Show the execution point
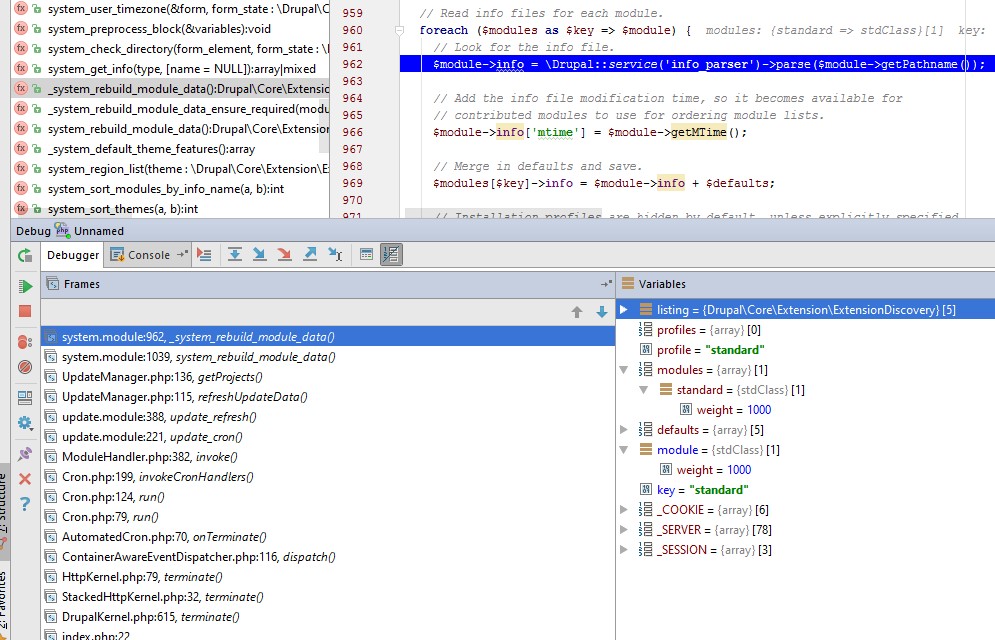This screenshot has height=640, width=995. point(204,255)
